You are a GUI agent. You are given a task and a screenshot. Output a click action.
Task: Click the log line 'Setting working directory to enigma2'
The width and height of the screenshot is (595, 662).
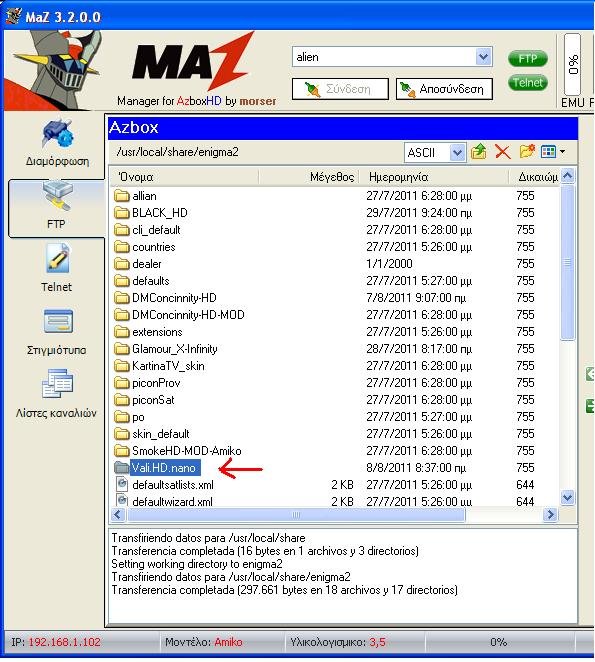(x=197, y=564)
